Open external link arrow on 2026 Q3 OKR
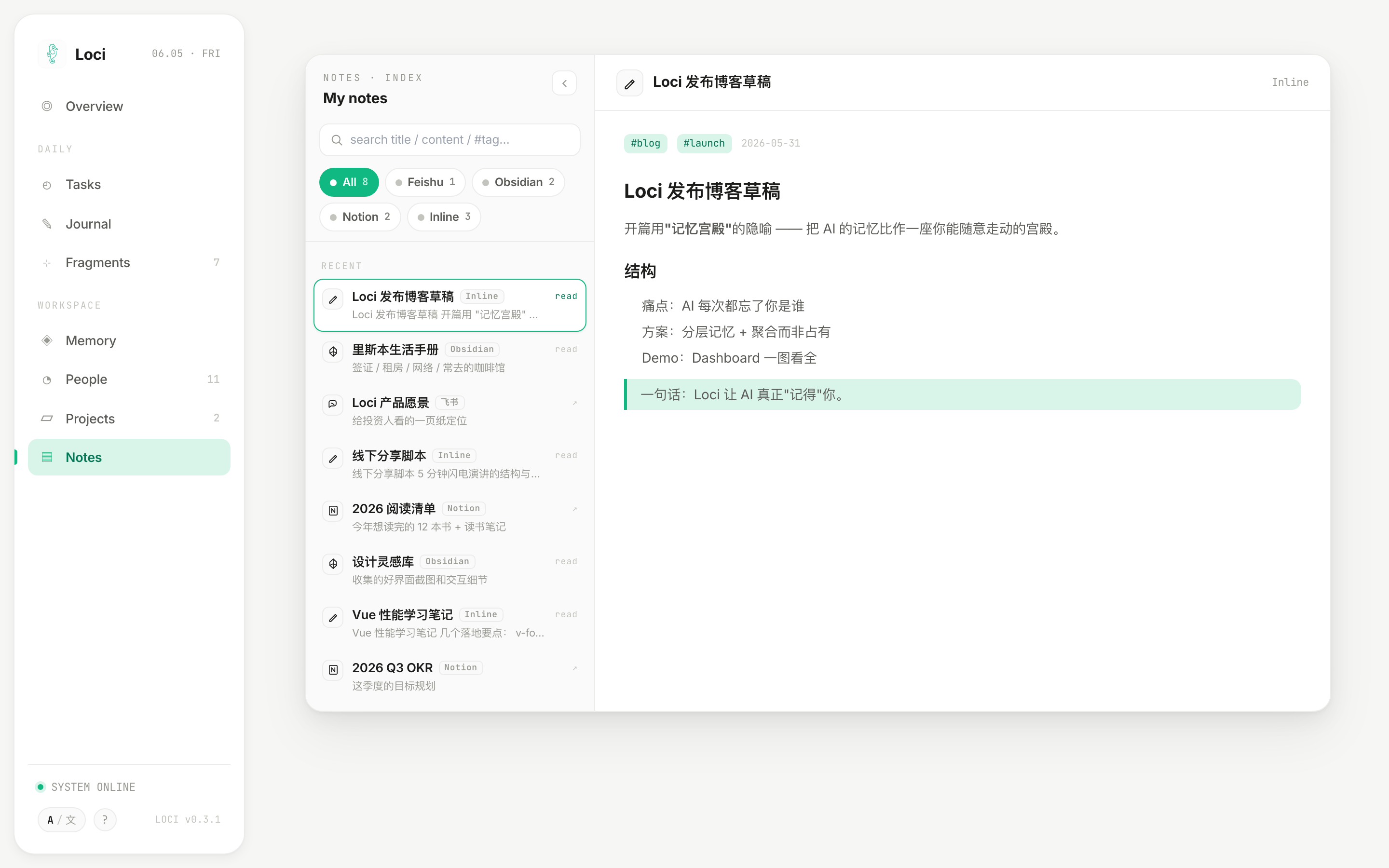Screen dimensions: 1389x868 point(574,668)
